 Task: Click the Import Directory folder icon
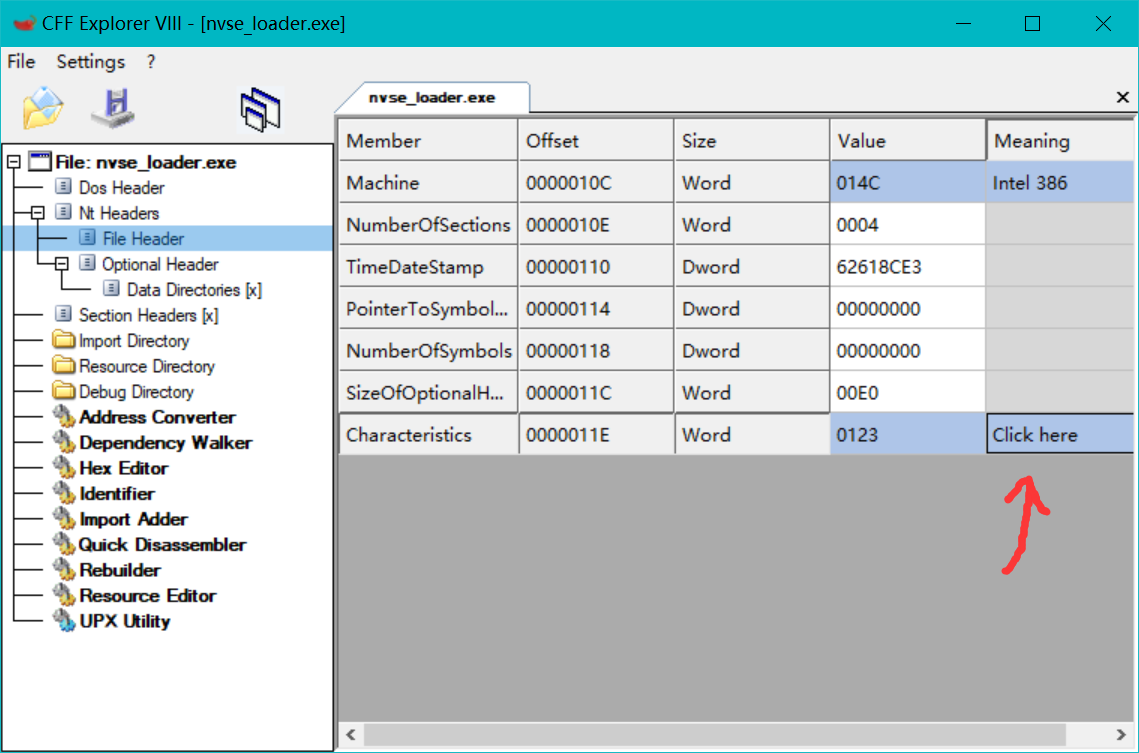pyautogui.click(x=64, y=339)
